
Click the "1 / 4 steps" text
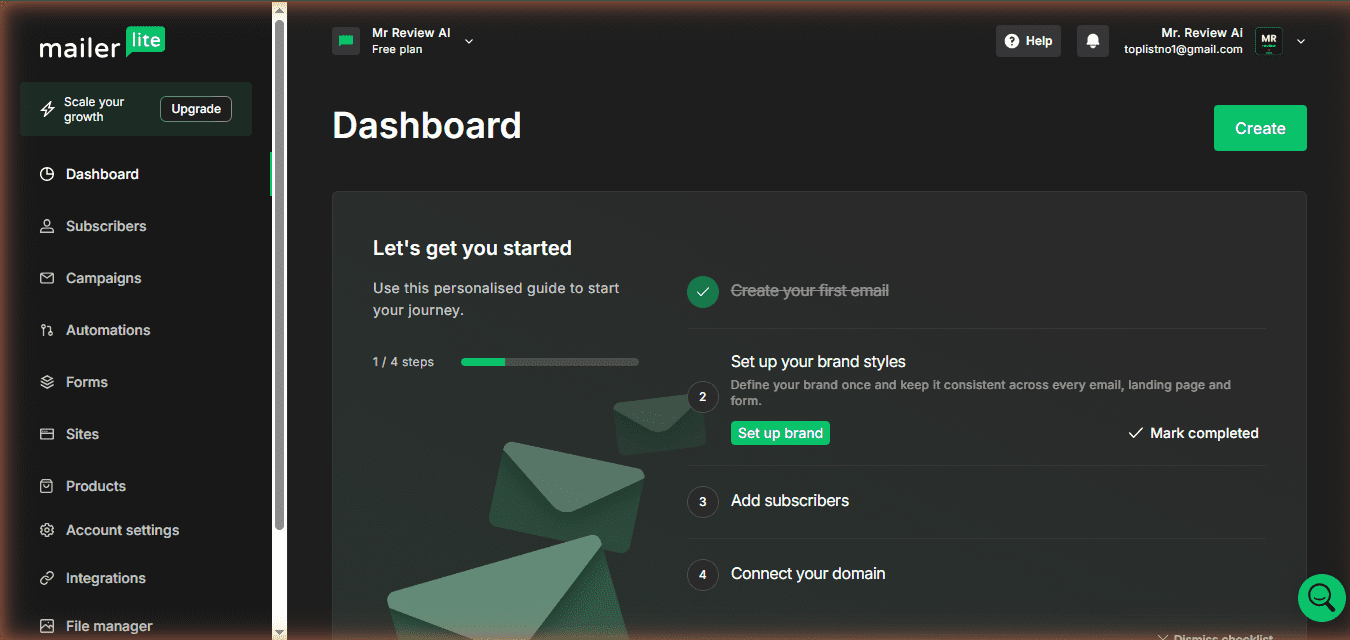click(403, 362)
